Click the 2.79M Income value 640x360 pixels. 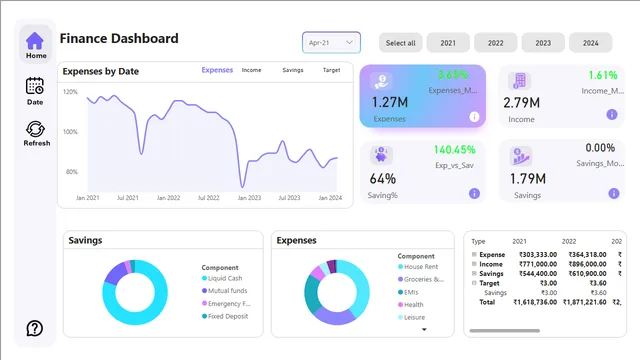tap(521, 102)
